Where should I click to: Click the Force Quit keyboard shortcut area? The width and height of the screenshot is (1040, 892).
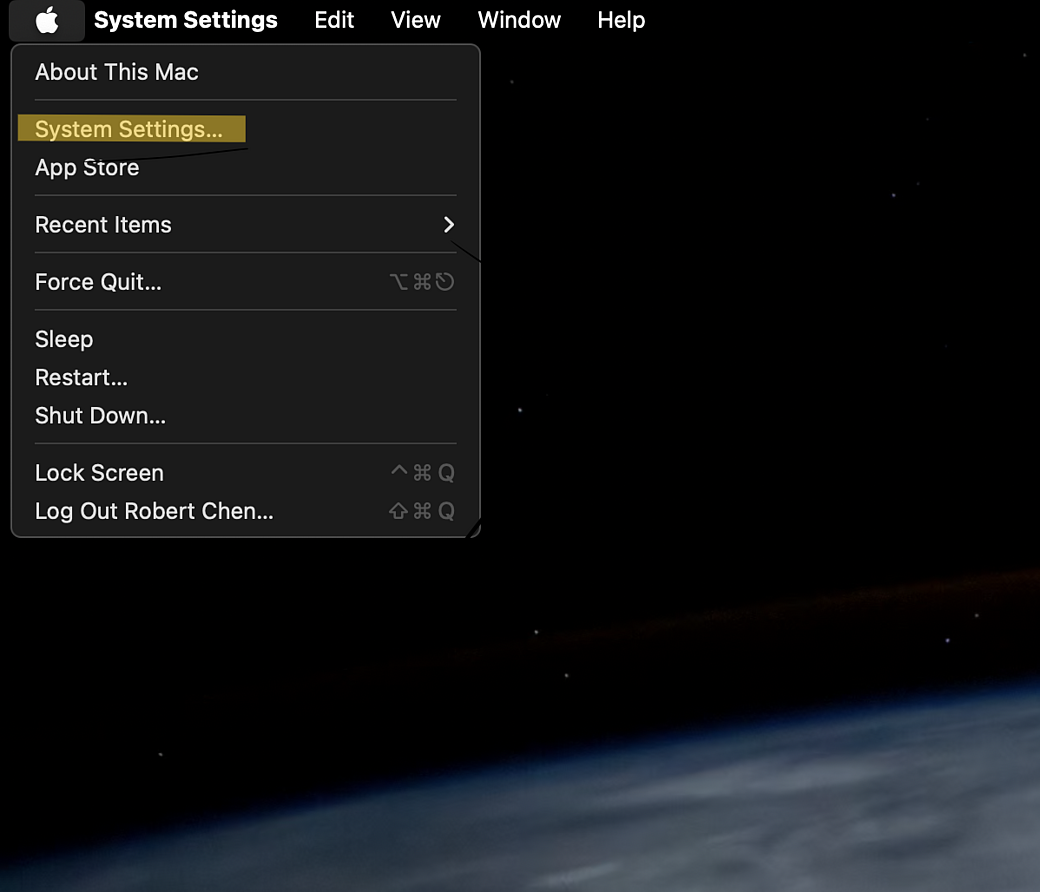tap(421, 281)
